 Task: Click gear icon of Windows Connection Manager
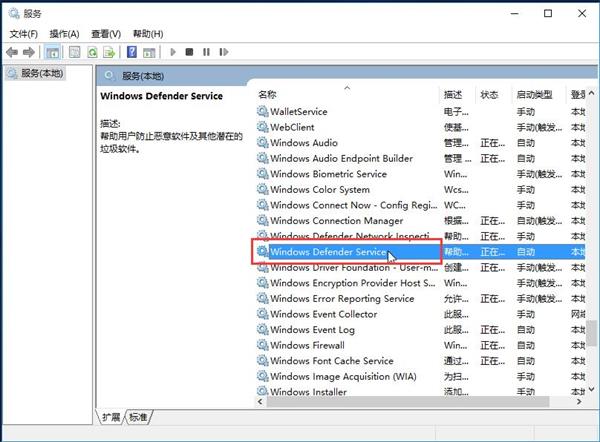point(262,220)
